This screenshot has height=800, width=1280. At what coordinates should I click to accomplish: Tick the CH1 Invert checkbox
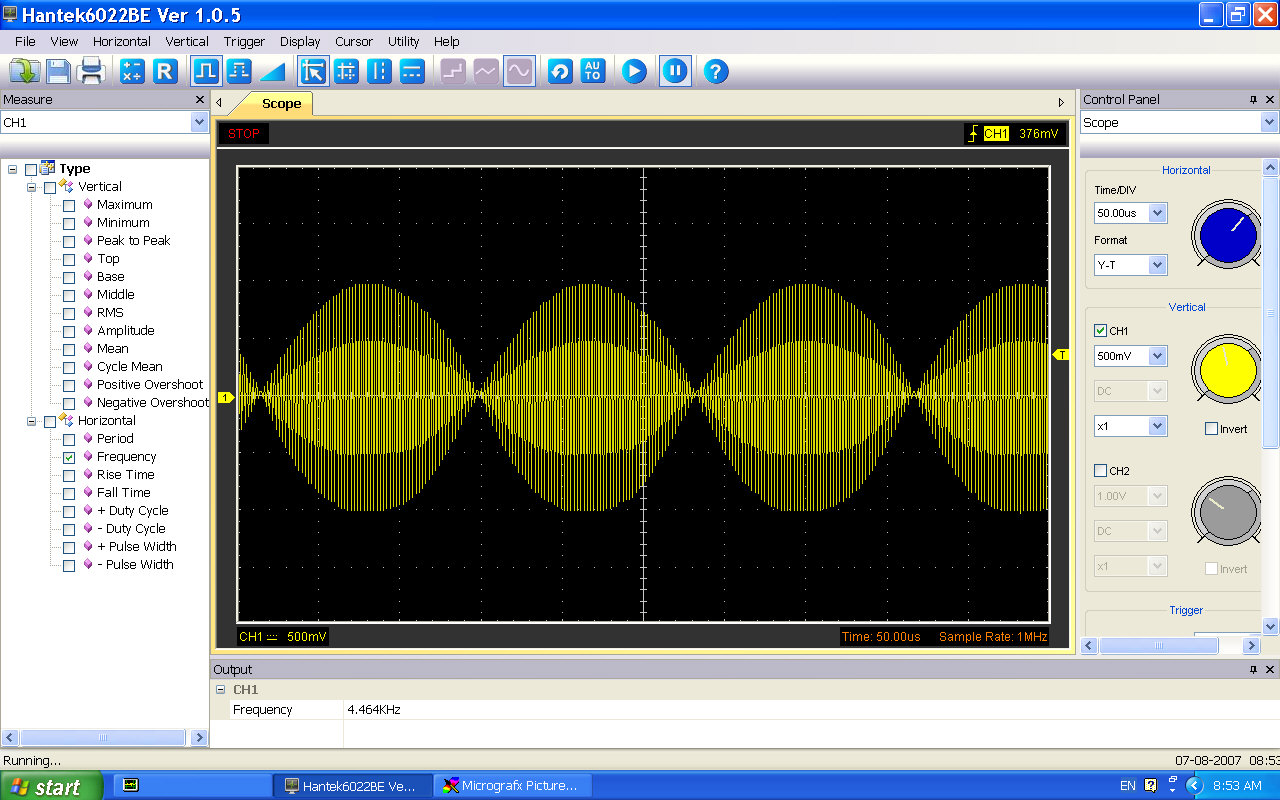[x=1211, y=429]
